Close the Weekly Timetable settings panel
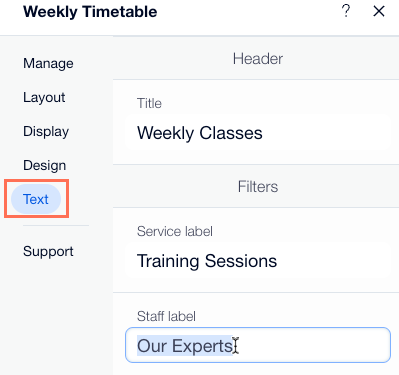 (379, 11)
